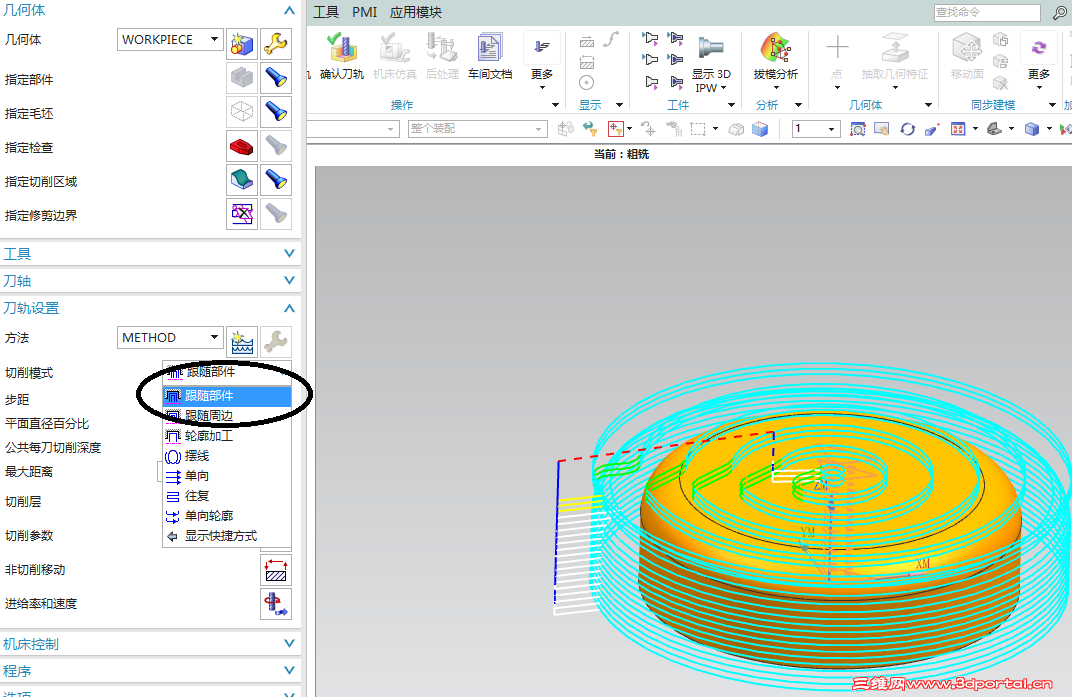Click flashlight display icon beside 指定毛坯

276,112
